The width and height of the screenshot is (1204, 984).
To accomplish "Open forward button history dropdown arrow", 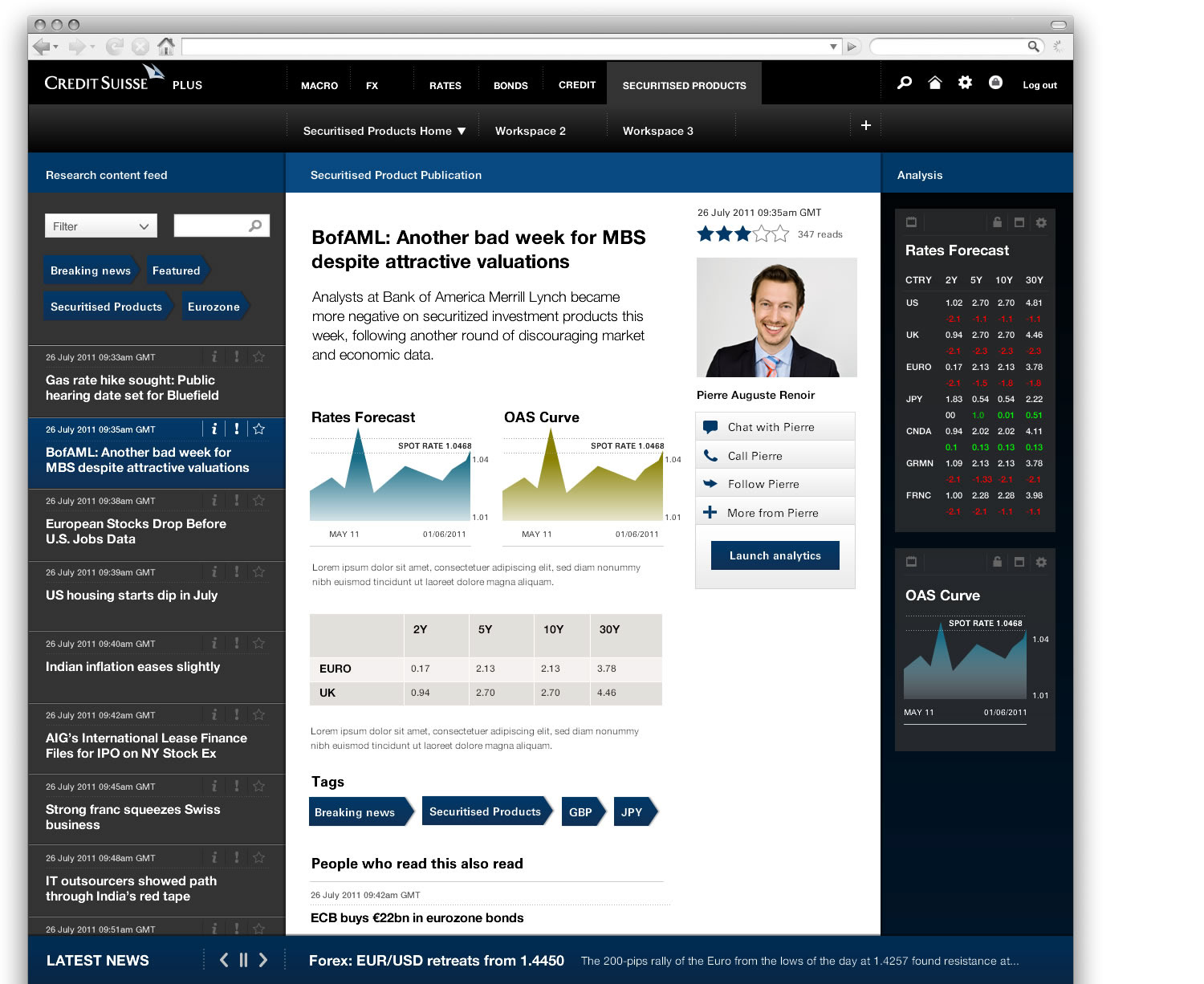I will tap(92, 47).
